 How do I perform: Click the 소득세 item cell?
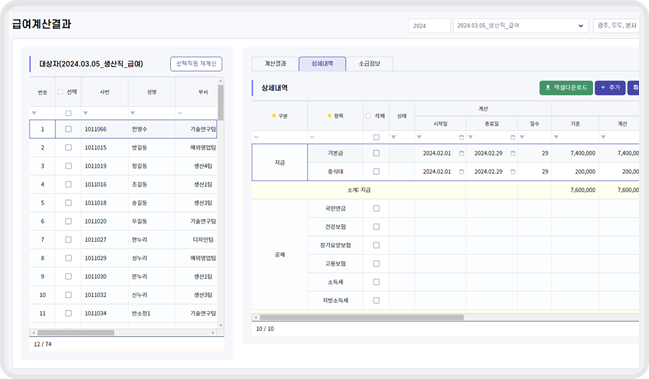335,282
